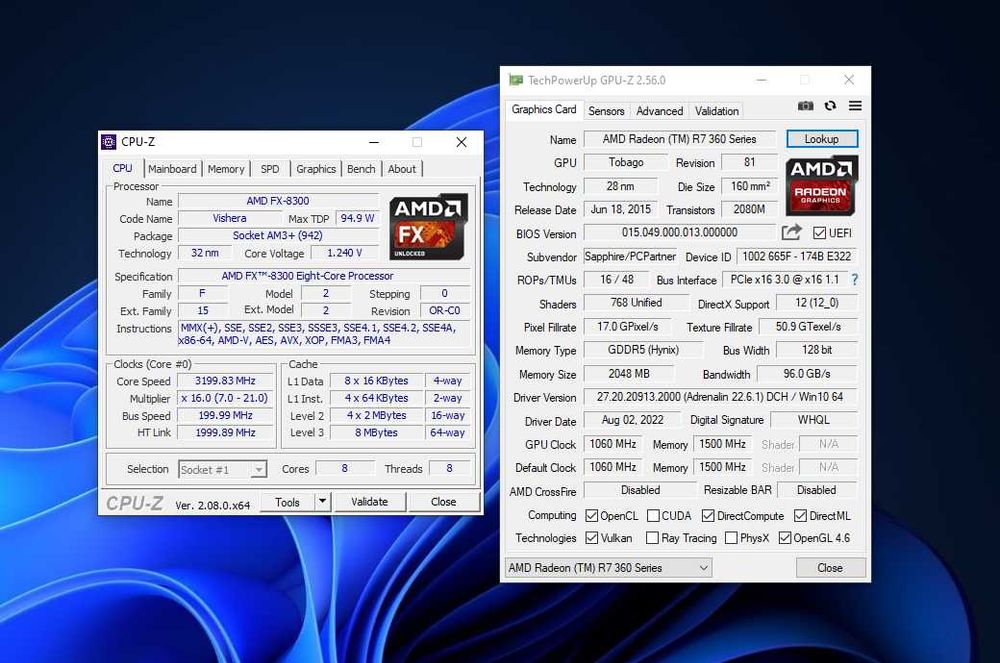Click the GPU-Z refresh icon

830,106
